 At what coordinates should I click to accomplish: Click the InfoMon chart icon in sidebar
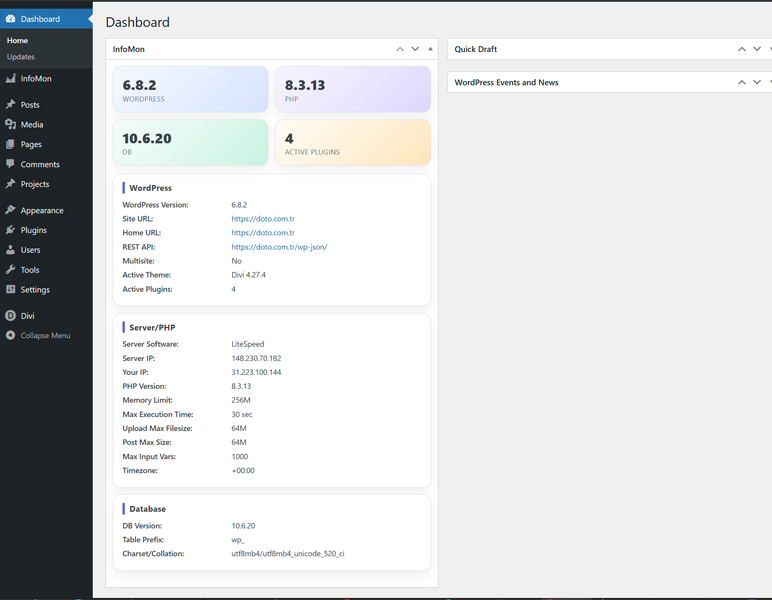tap(10, 78)
